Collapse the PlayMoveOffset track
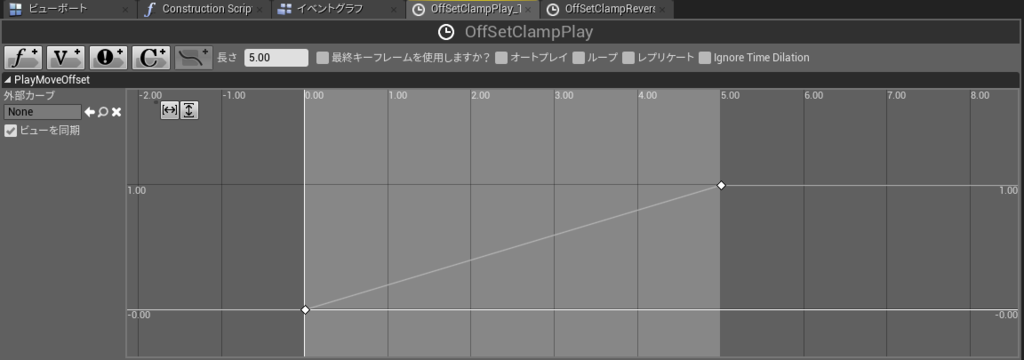Viewport: 1024px width, 360px height. point(8,80)
